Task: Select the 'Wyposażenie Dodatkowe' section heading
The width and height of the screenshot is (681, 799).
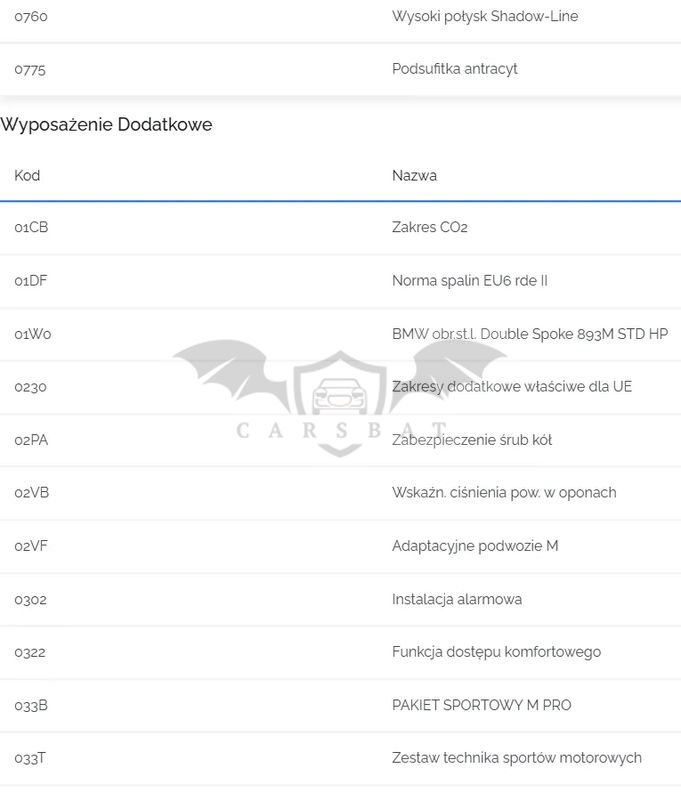Action: pos(107,125)
